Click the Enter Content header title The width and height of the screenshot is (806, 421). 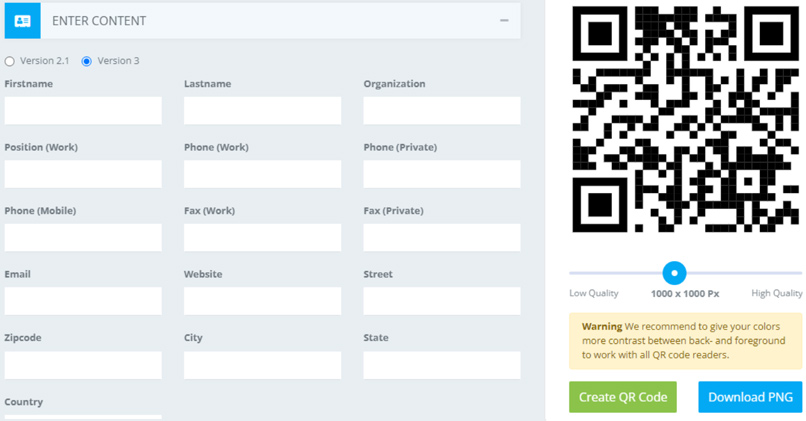click(x=99, y=21)
